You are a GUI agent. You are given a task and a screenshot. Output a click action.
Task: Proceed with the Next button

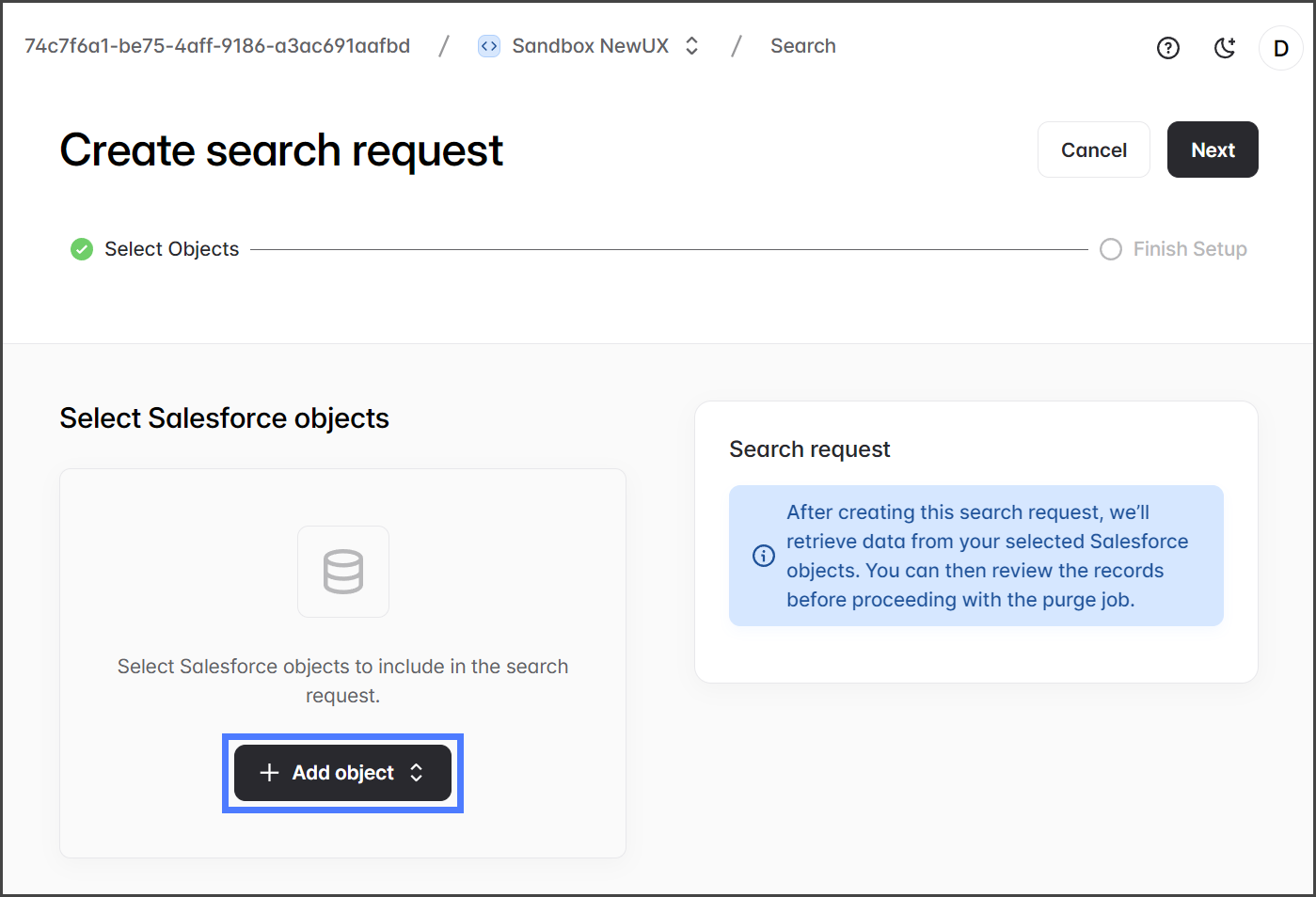pos(1212,149)
